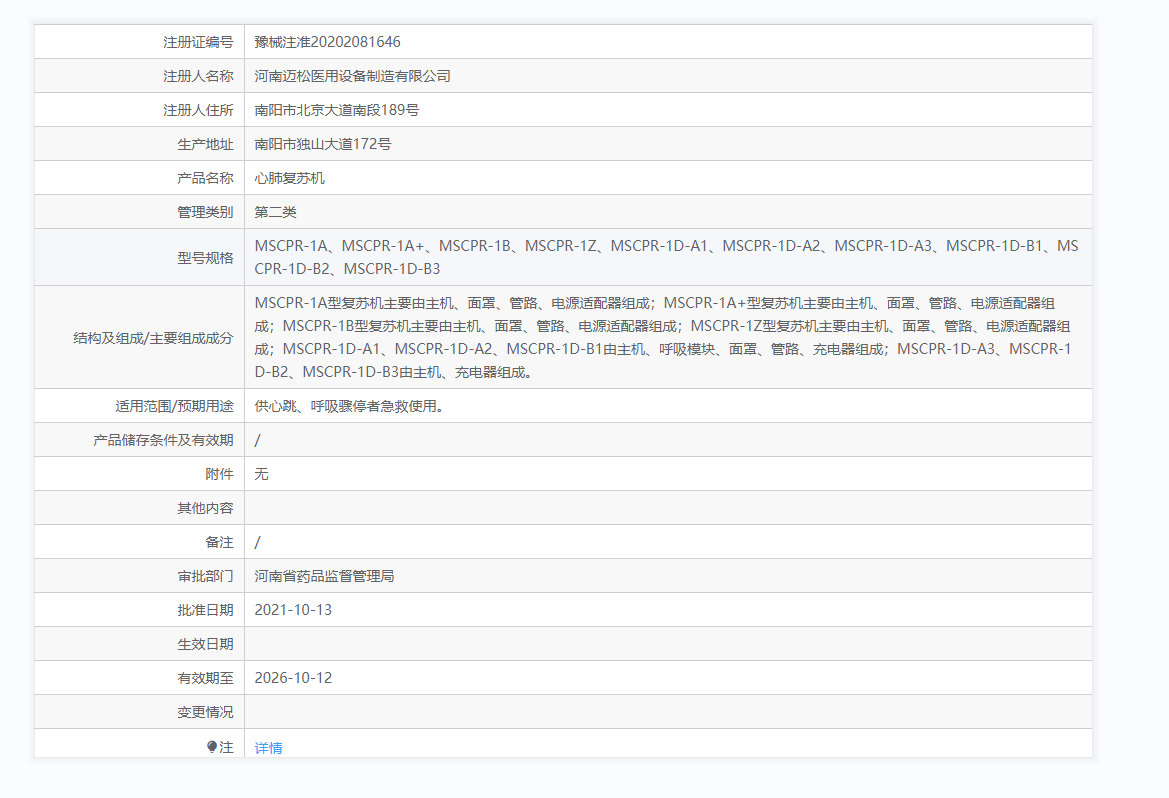The image size is (1169, 798).
Task: Click the lightbulb icon beside 注
Action: click(212, 746)
